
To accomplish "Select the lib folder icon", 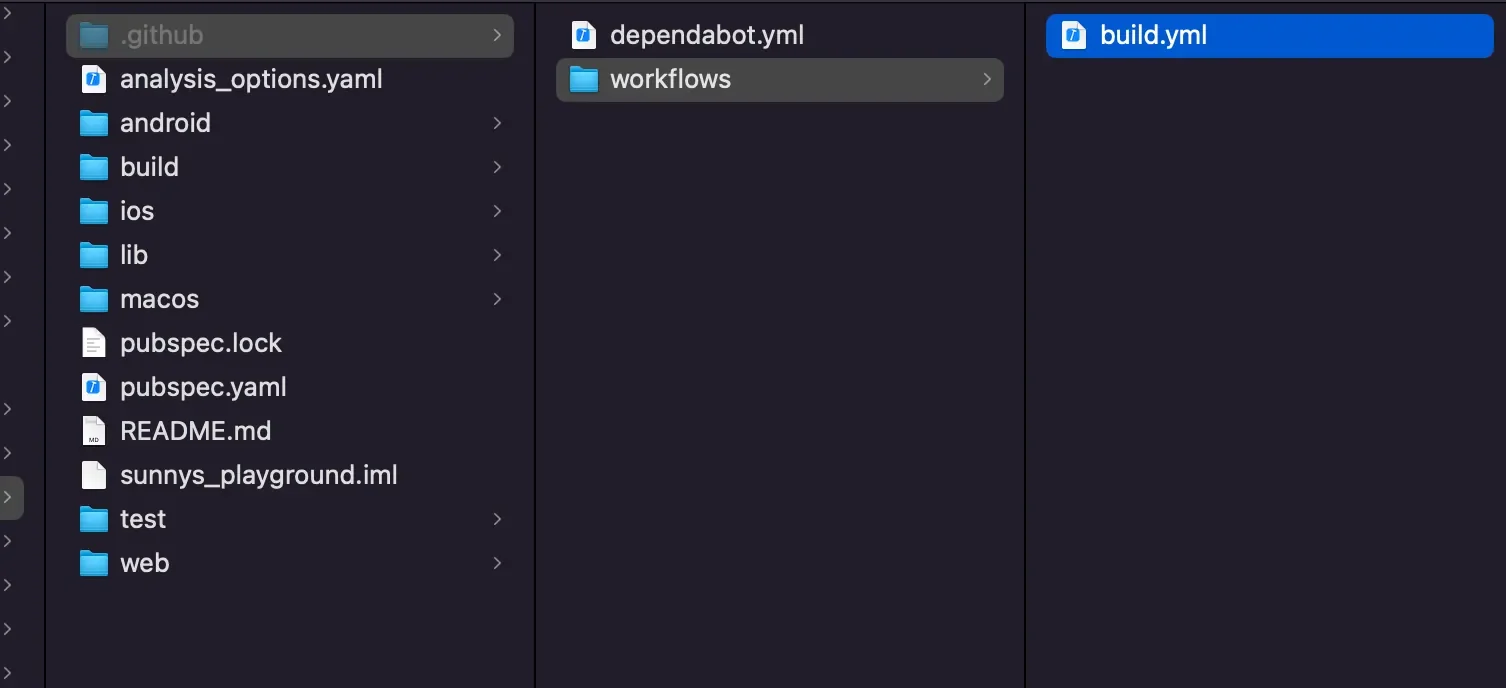I will [x=94, y=255].
